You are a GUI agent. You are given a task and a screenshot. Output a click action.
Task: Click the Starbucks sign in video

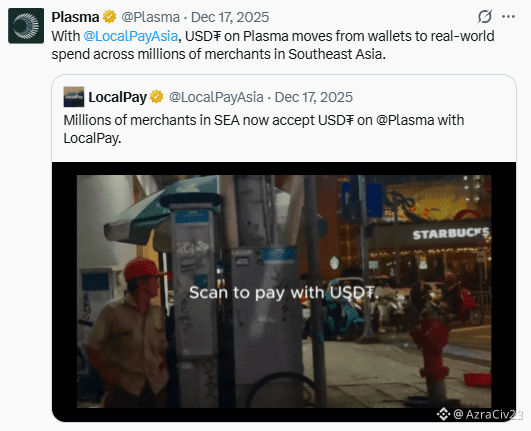(451, 233)
